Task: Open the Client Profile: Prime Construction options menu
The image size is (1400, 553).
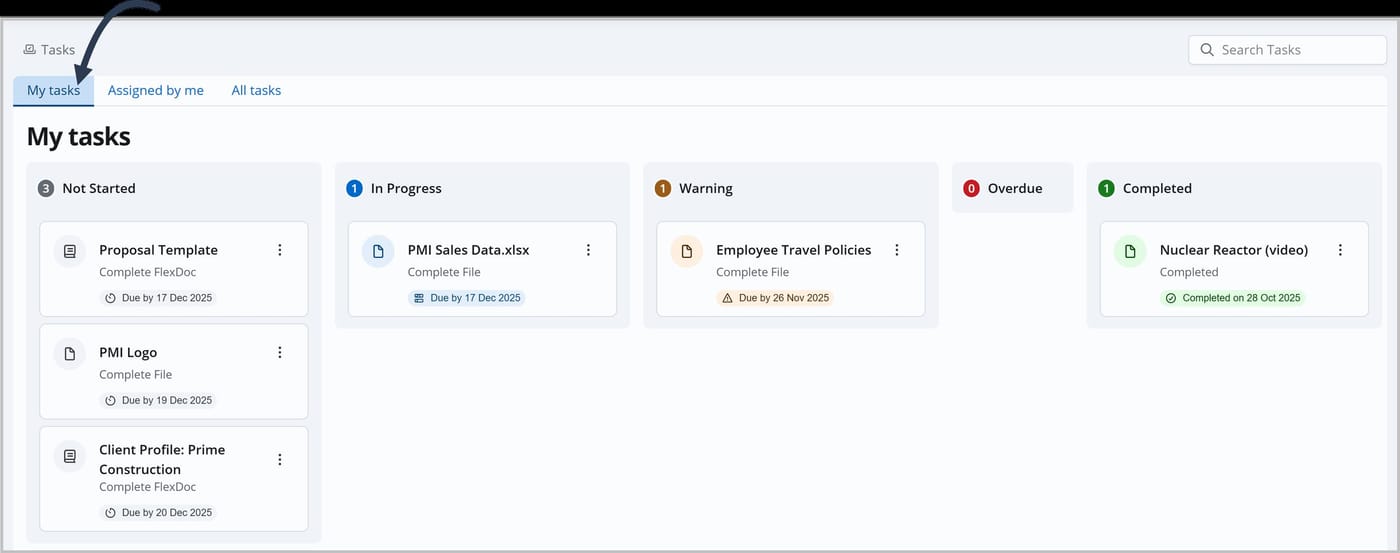Action: 280,459
